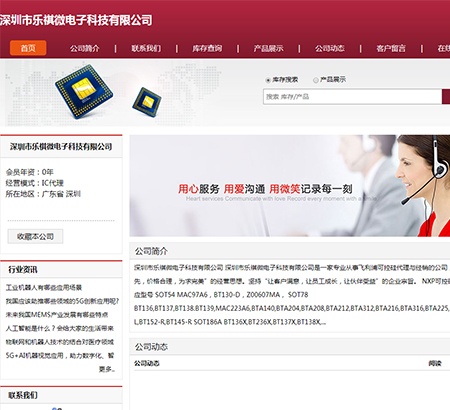Screen dimensions: 450x410
Task: Go to 联系我们 in navigation bar
Action: [x=146, y=49]
